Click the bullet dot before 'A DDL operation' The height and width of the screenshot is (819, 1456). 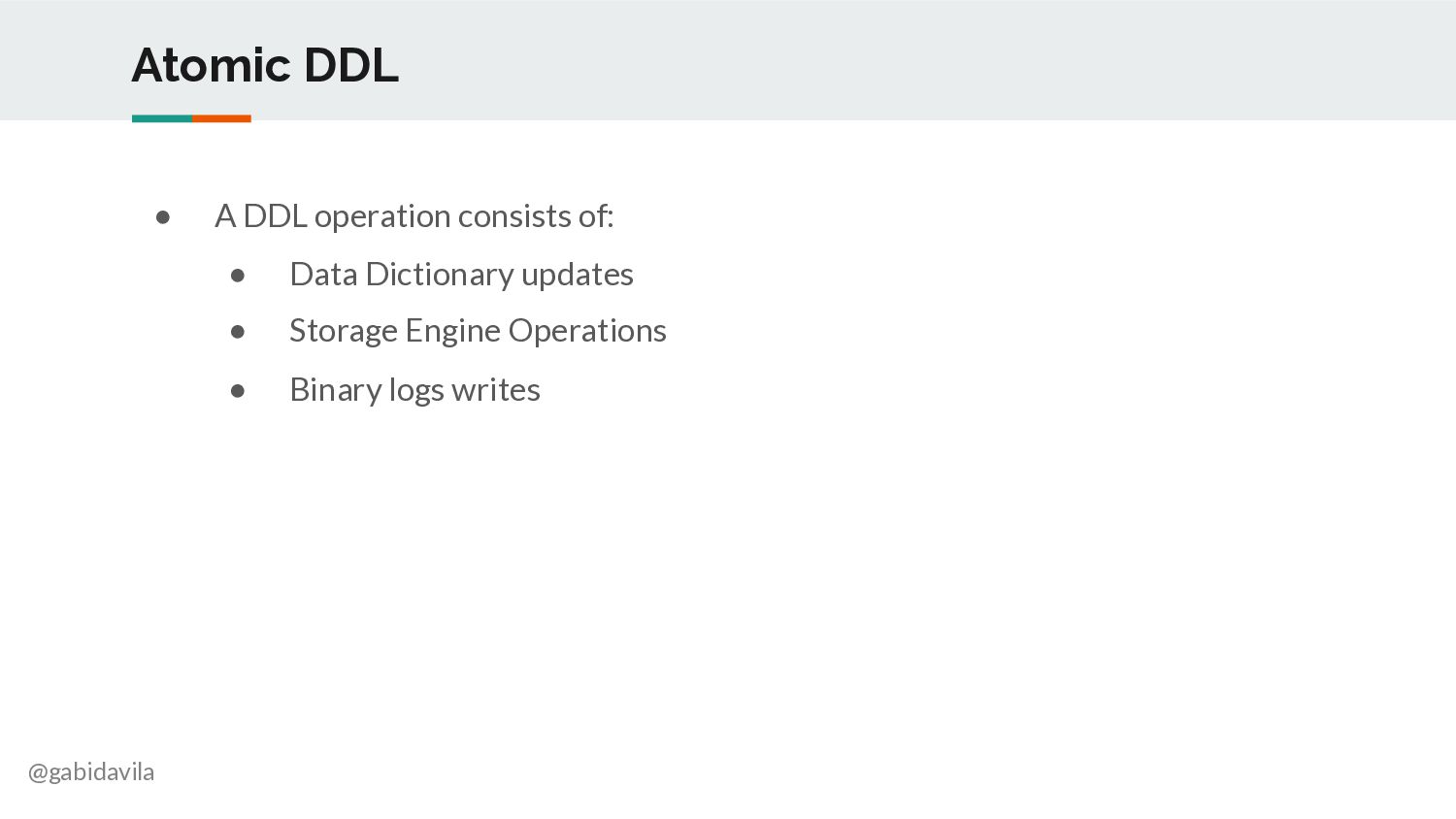163,217
